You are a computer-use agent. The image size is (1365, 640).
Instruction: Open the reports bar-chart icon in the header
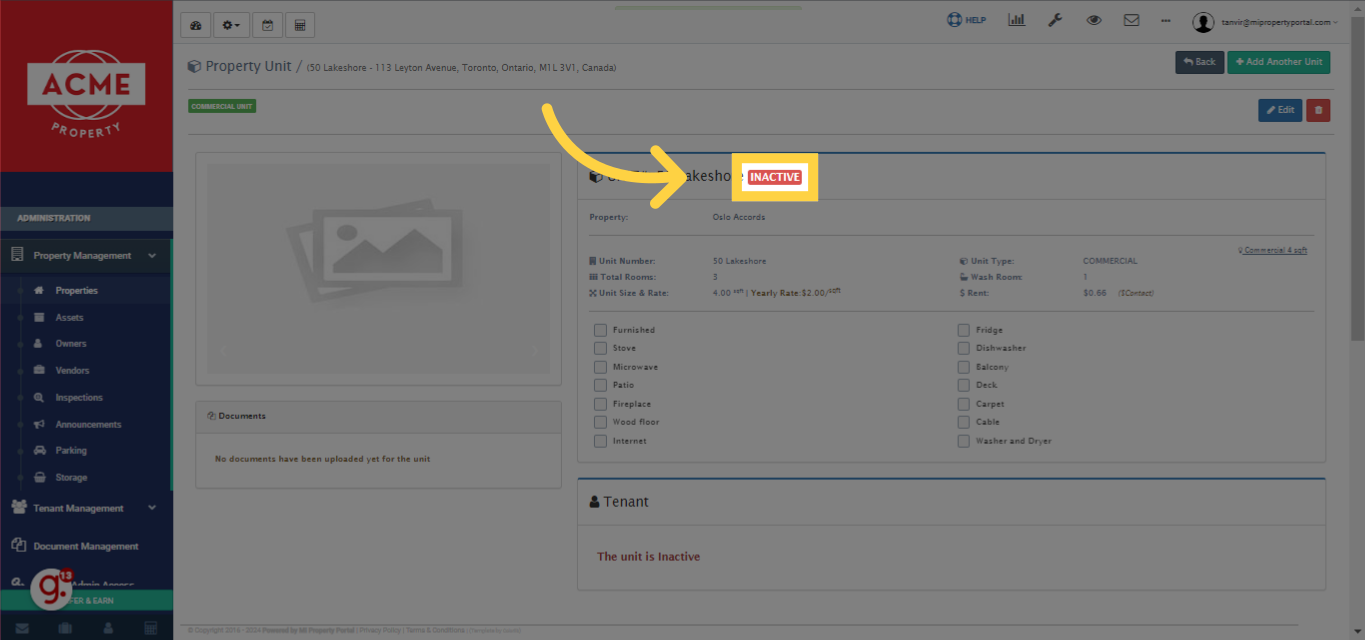[1016, 19]
